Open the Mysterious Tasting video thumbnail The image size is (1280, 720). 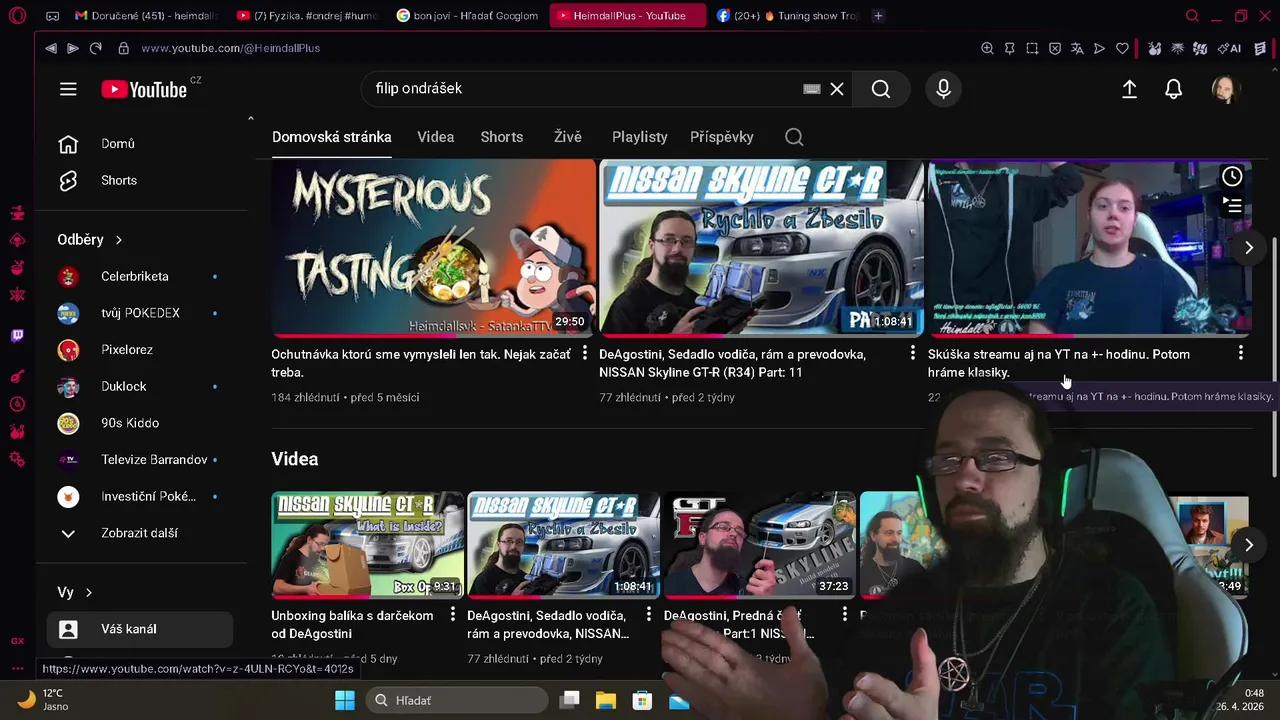pos(433,248)
